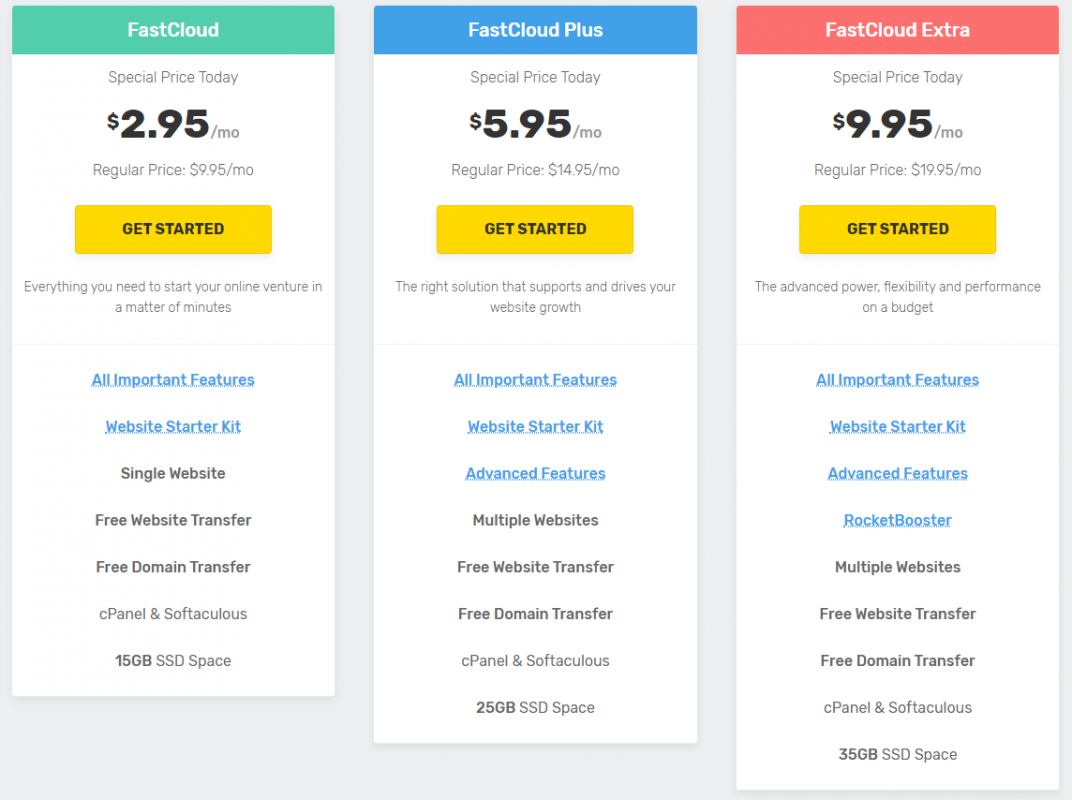Click the $9.95/mo price
The width and height of the screenshot is (1072, 800).
pos(898,124)
